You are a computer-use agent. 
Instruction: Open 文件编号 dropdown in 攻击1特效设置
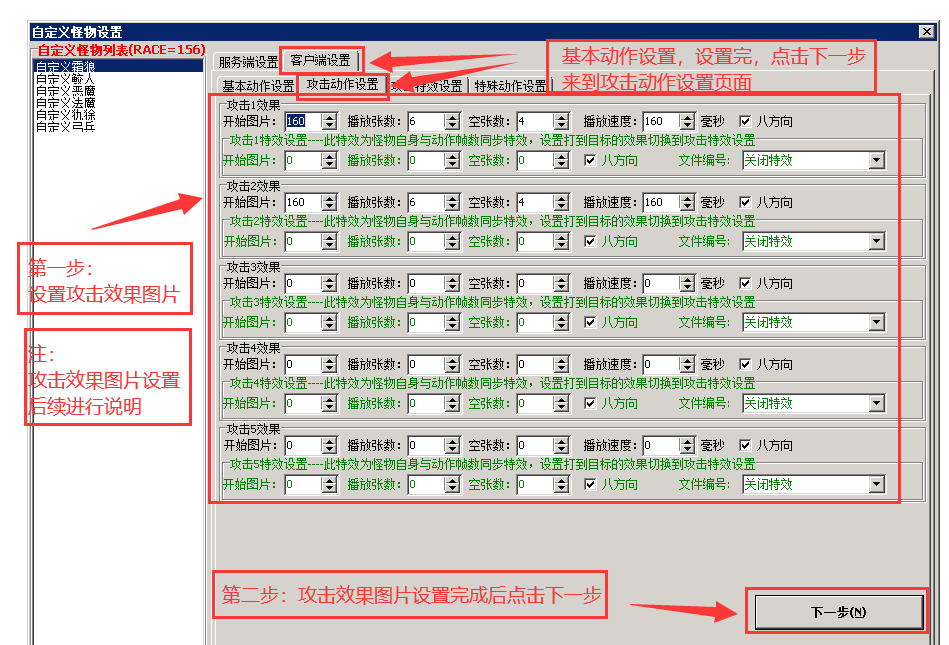click(x=876, y=160)
